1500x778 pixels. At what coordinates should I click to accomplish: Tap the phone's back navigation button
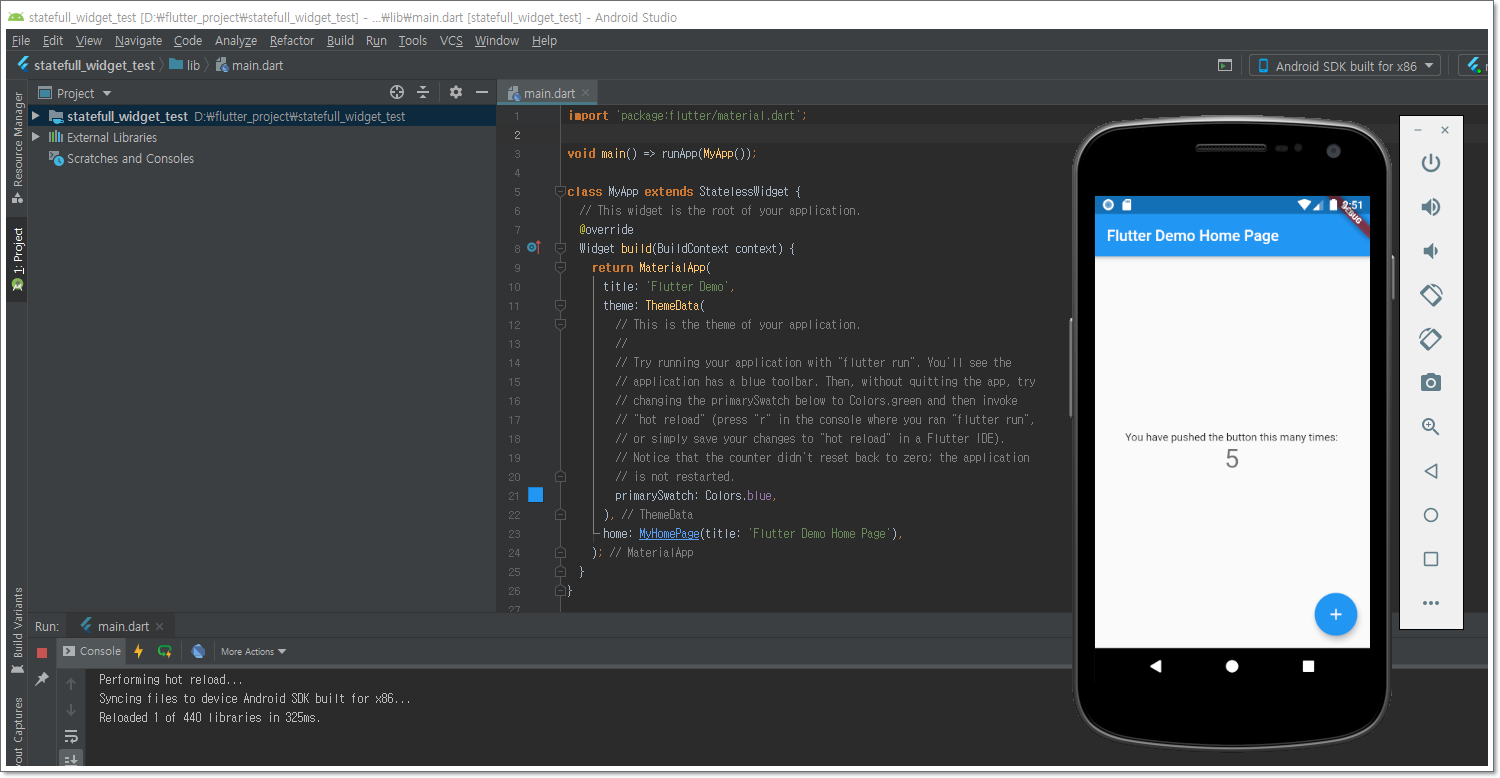1156,666
